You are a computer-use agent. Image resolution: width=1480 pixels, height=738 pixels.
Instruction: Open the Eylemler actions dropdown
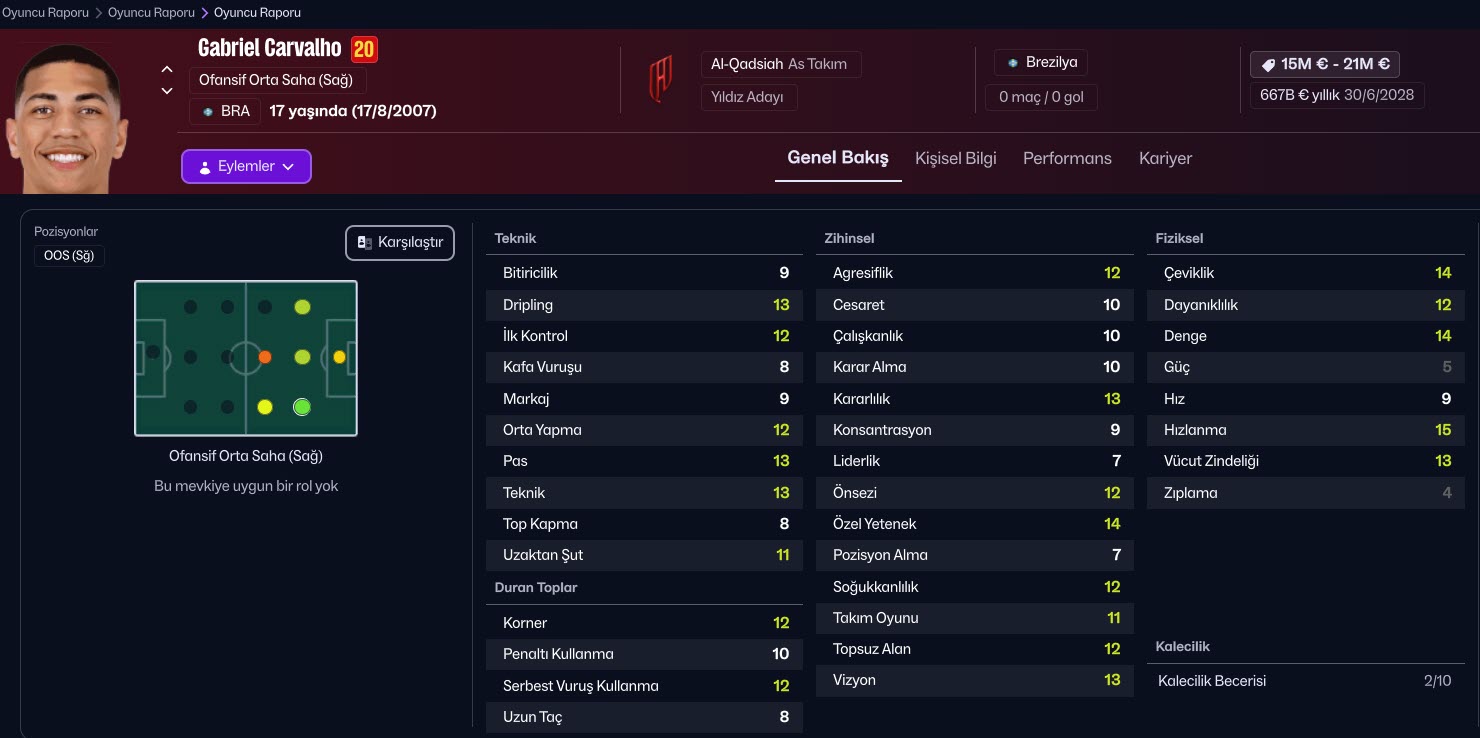[x=246, y=167]
